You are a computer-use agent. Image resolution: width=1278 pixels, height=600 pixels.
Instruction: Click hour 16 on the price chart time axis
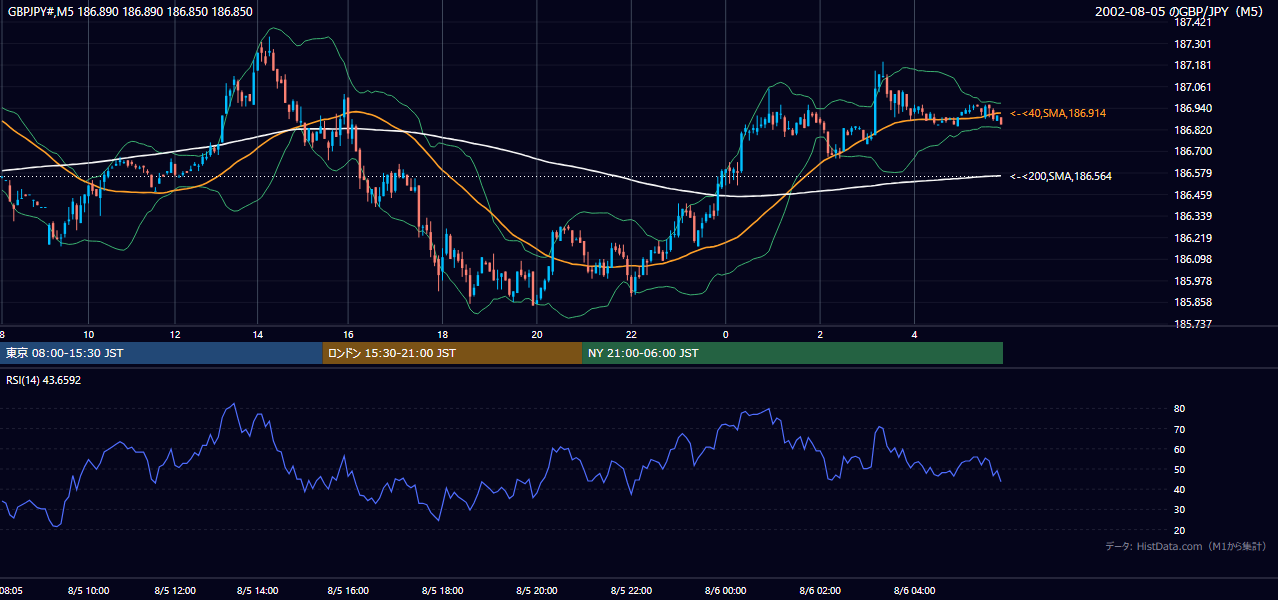point(348,334)
